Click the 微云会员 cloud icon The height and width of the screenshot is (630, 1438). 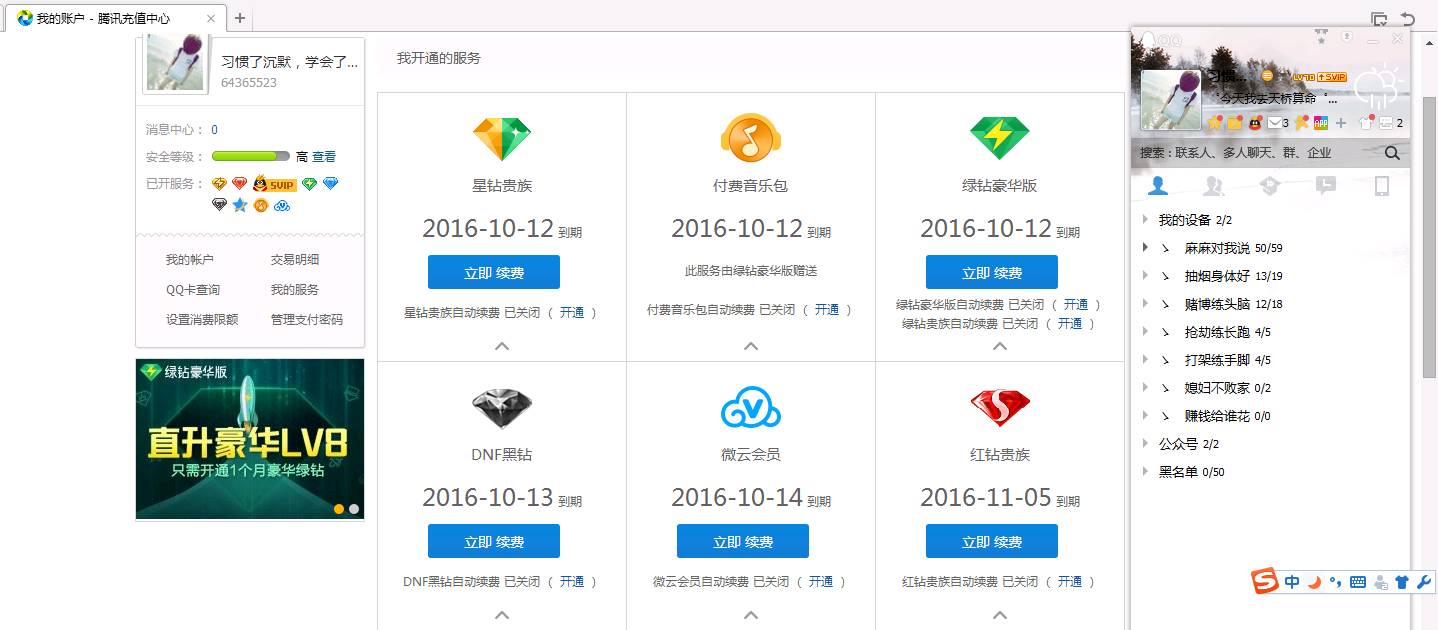coord(750,408)
